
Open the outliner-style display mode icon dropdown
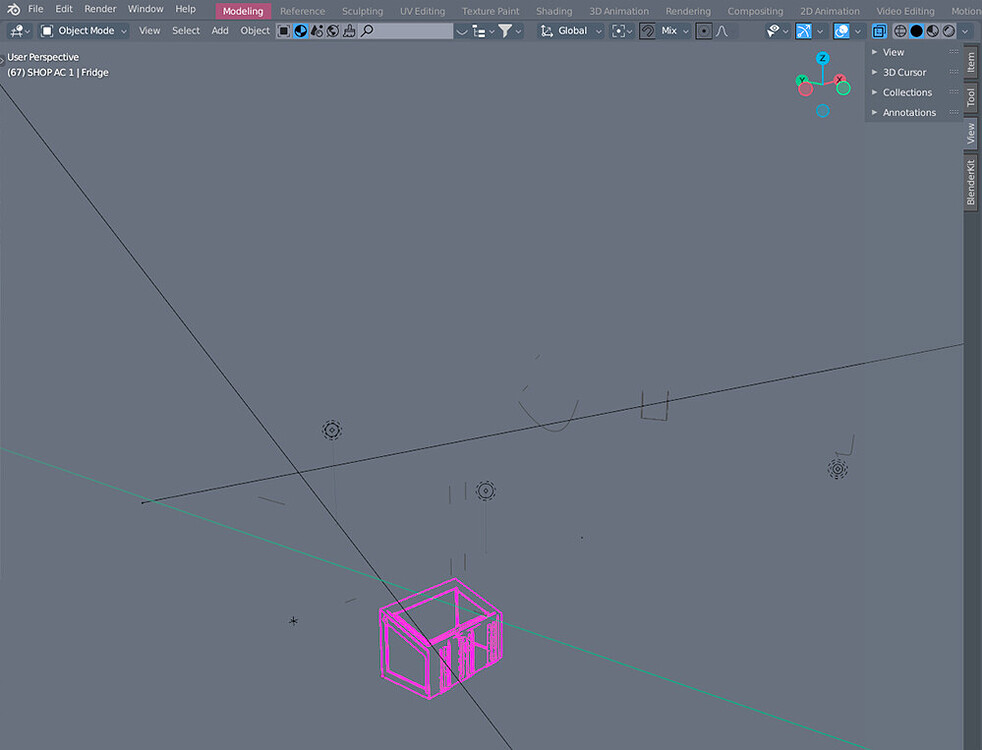[x=483, y=31]
